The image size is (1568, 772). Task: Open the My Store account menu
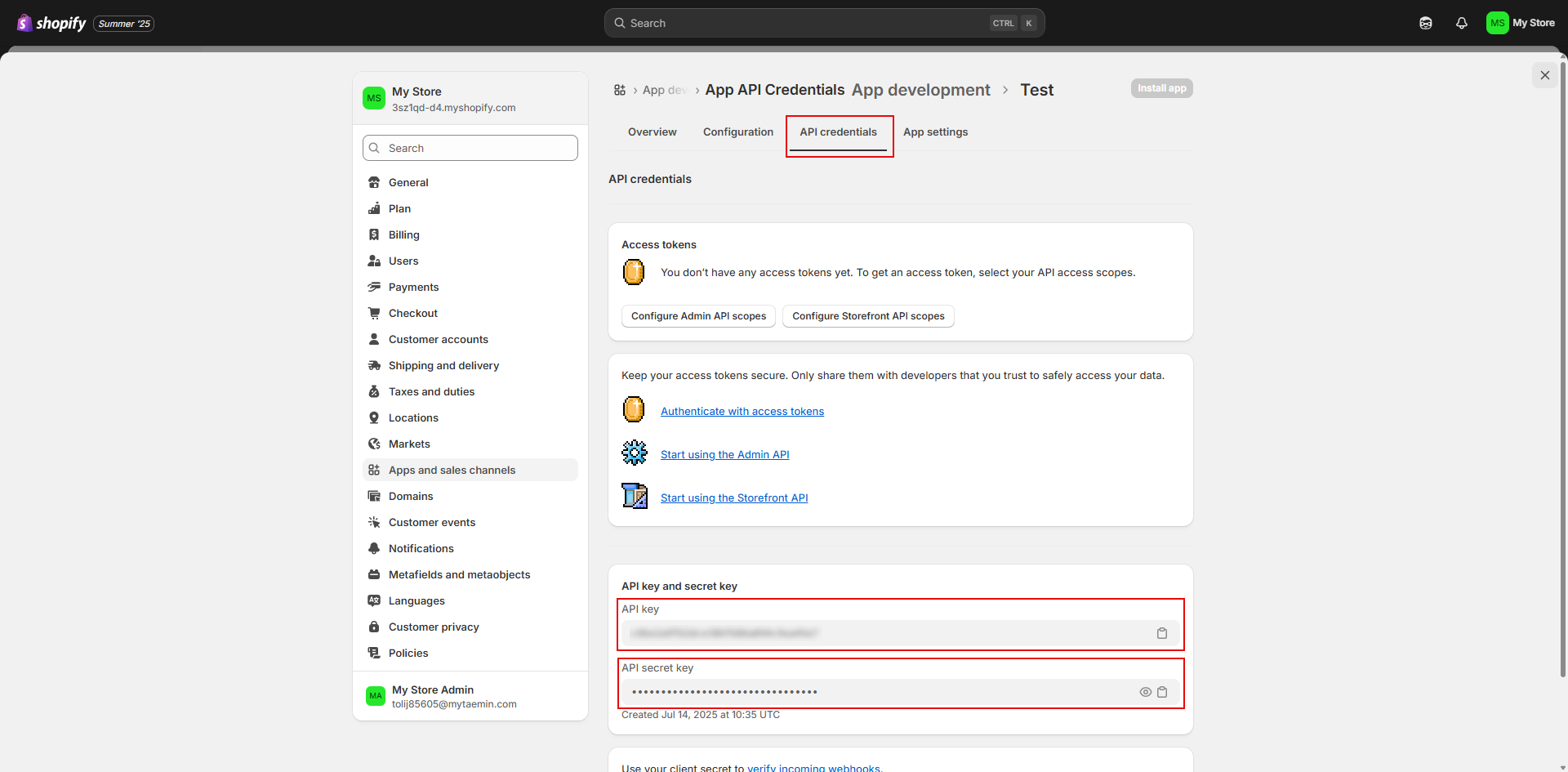pyautogui.click(x=1521, y=23)
